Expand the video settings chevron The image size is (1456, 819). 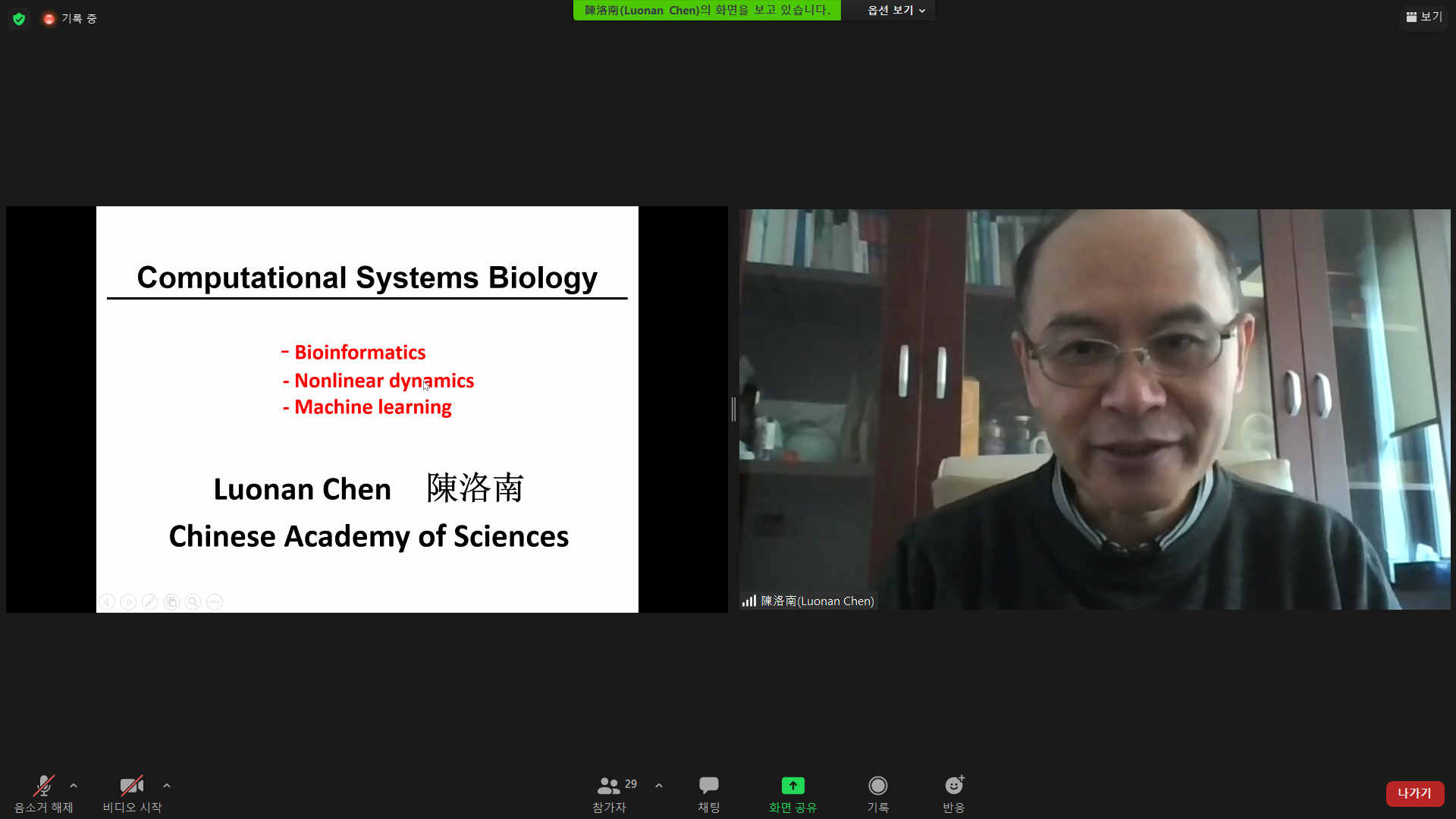(167, 786)
